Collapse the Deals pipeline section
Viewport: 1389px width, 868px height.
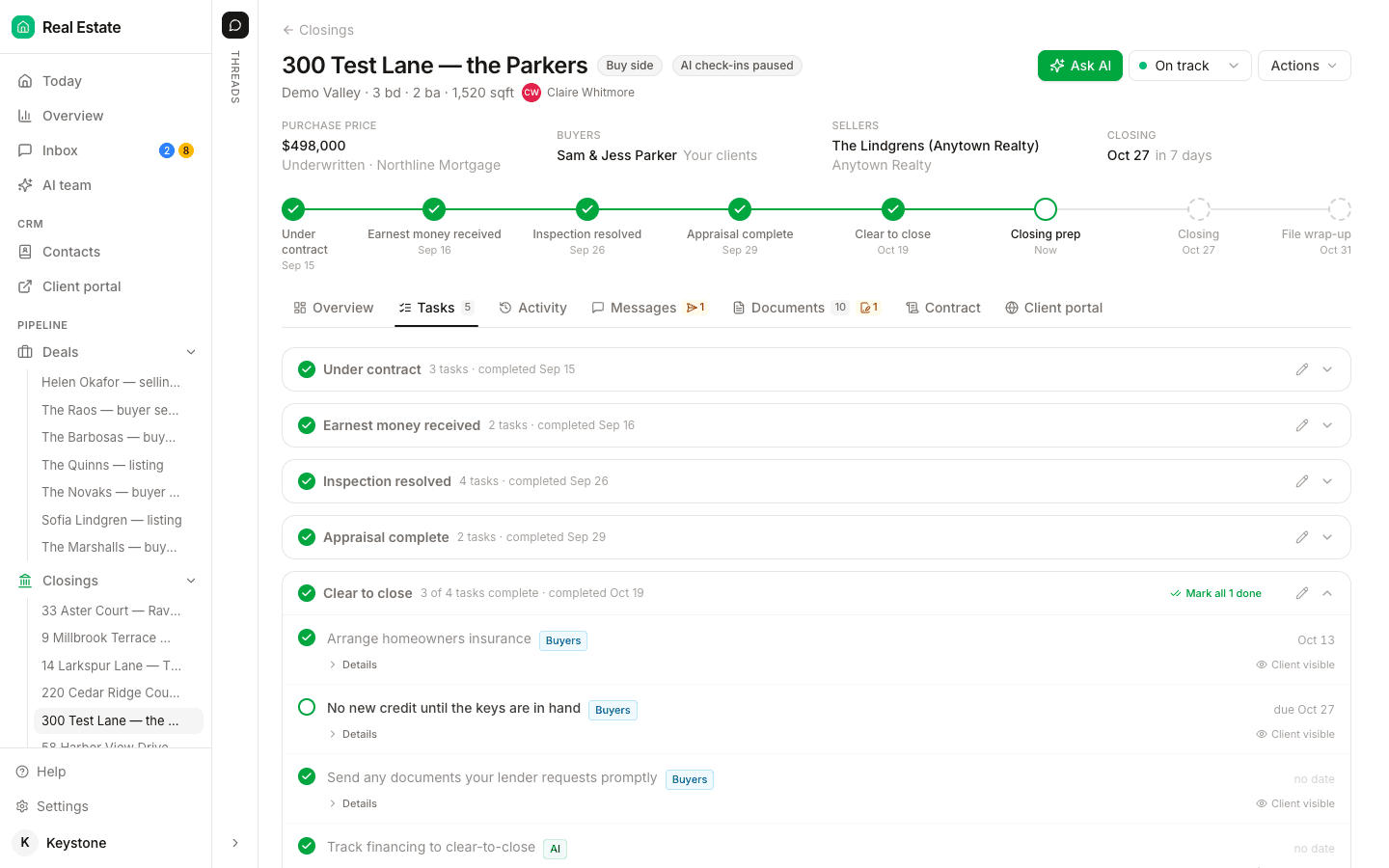pyautogui.click(x=191, y=352)
